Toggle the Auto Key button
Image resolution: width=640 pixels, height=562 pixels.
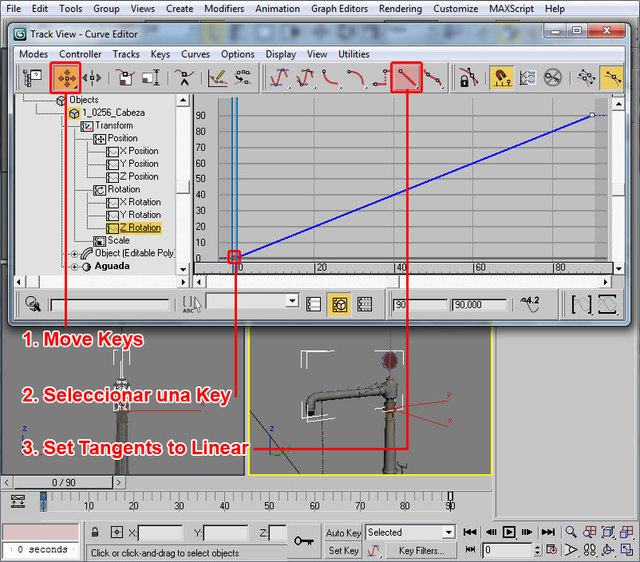click(x=343, y=533)
